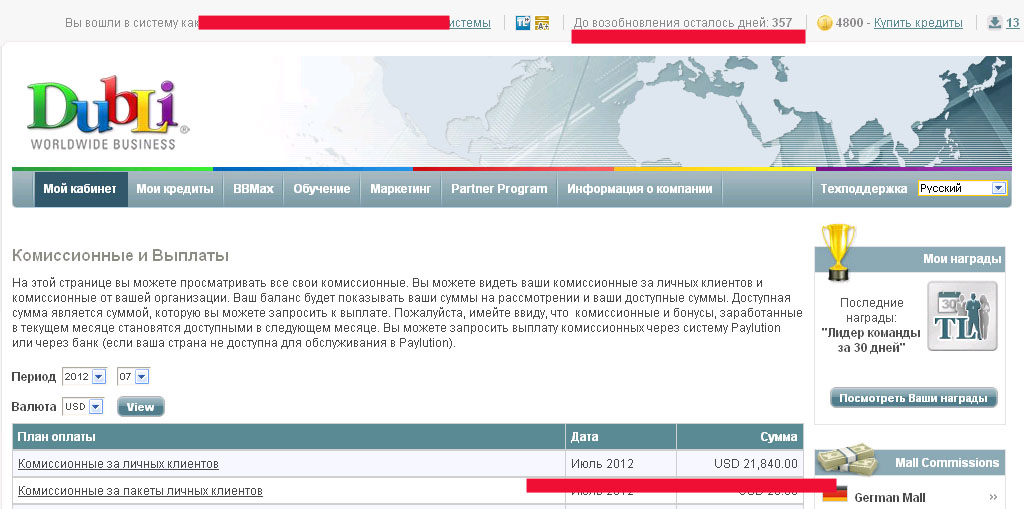
Task: Click the German flag icon
Action: click(834, 495)
